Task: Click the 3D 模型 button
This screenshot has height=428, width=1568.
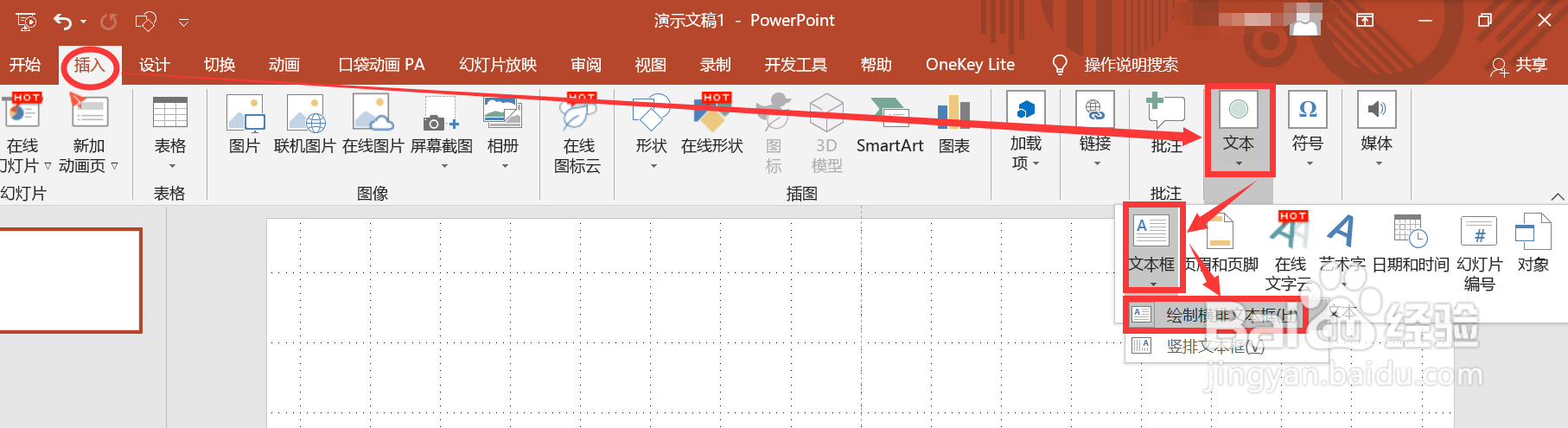Action: 826,133
